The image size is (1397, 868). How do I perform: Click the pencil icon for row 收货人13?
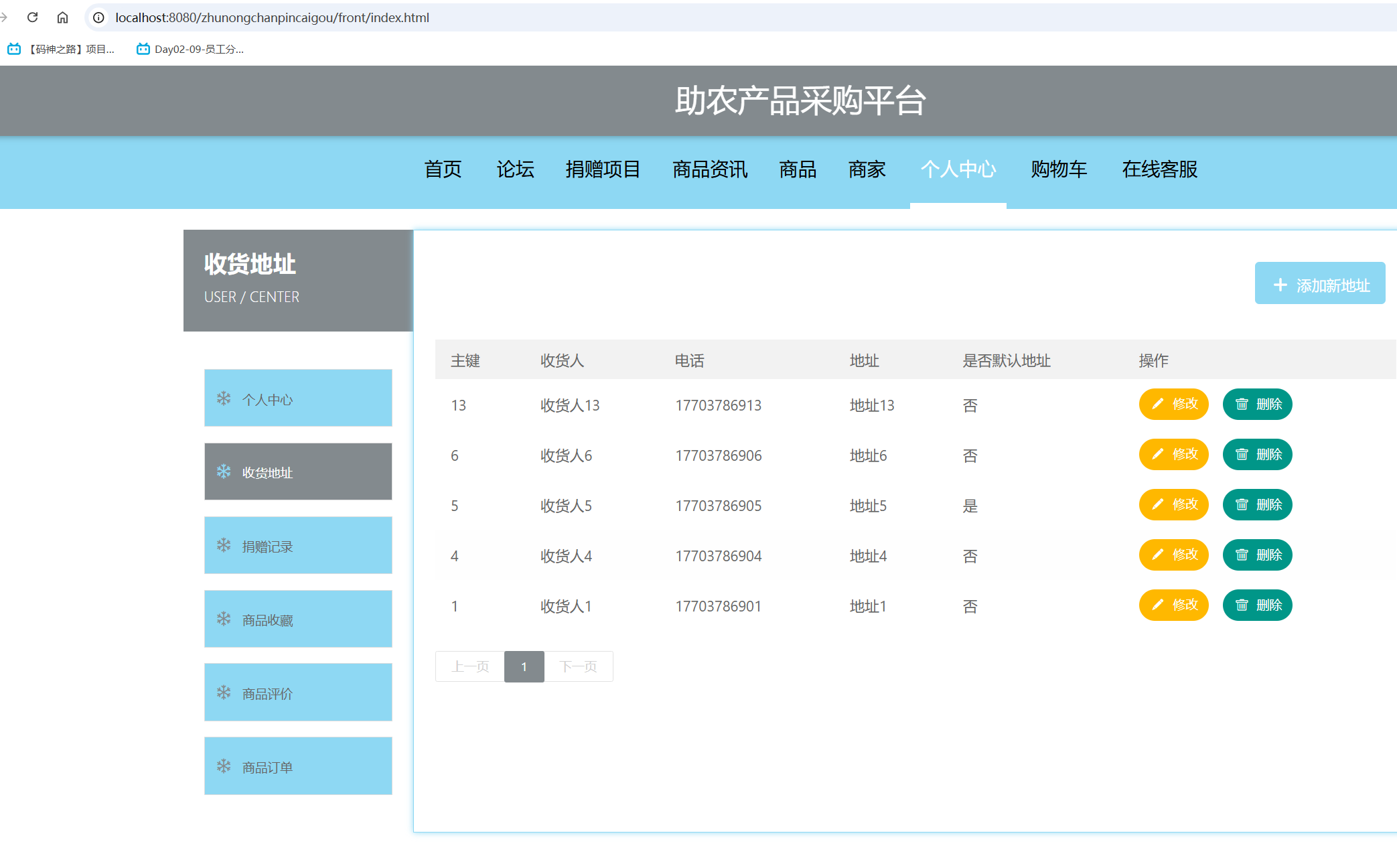click(1157, 404)
